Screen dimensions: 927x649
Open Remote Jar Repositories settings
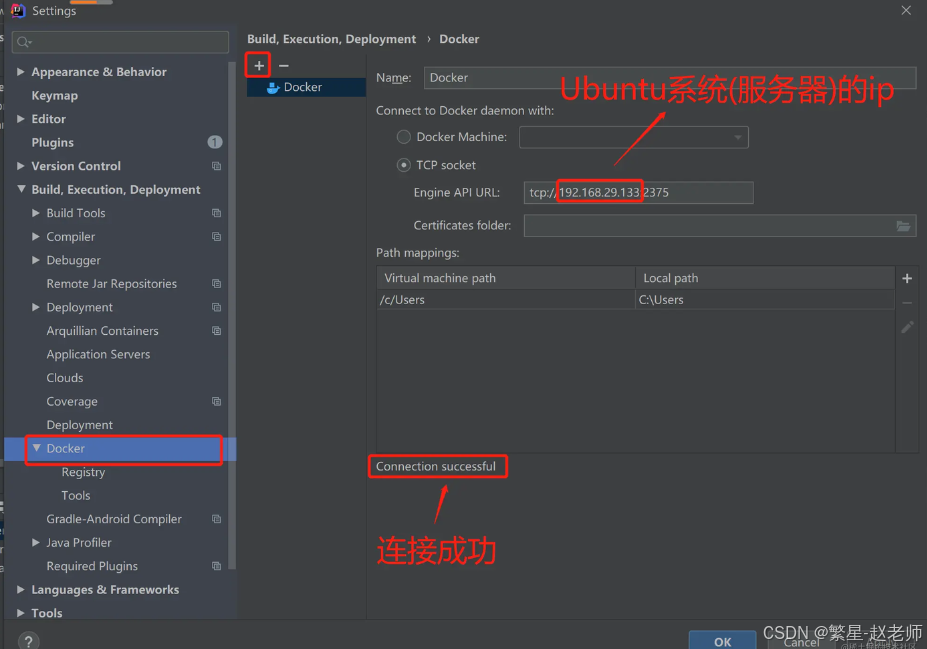[112, 284]
